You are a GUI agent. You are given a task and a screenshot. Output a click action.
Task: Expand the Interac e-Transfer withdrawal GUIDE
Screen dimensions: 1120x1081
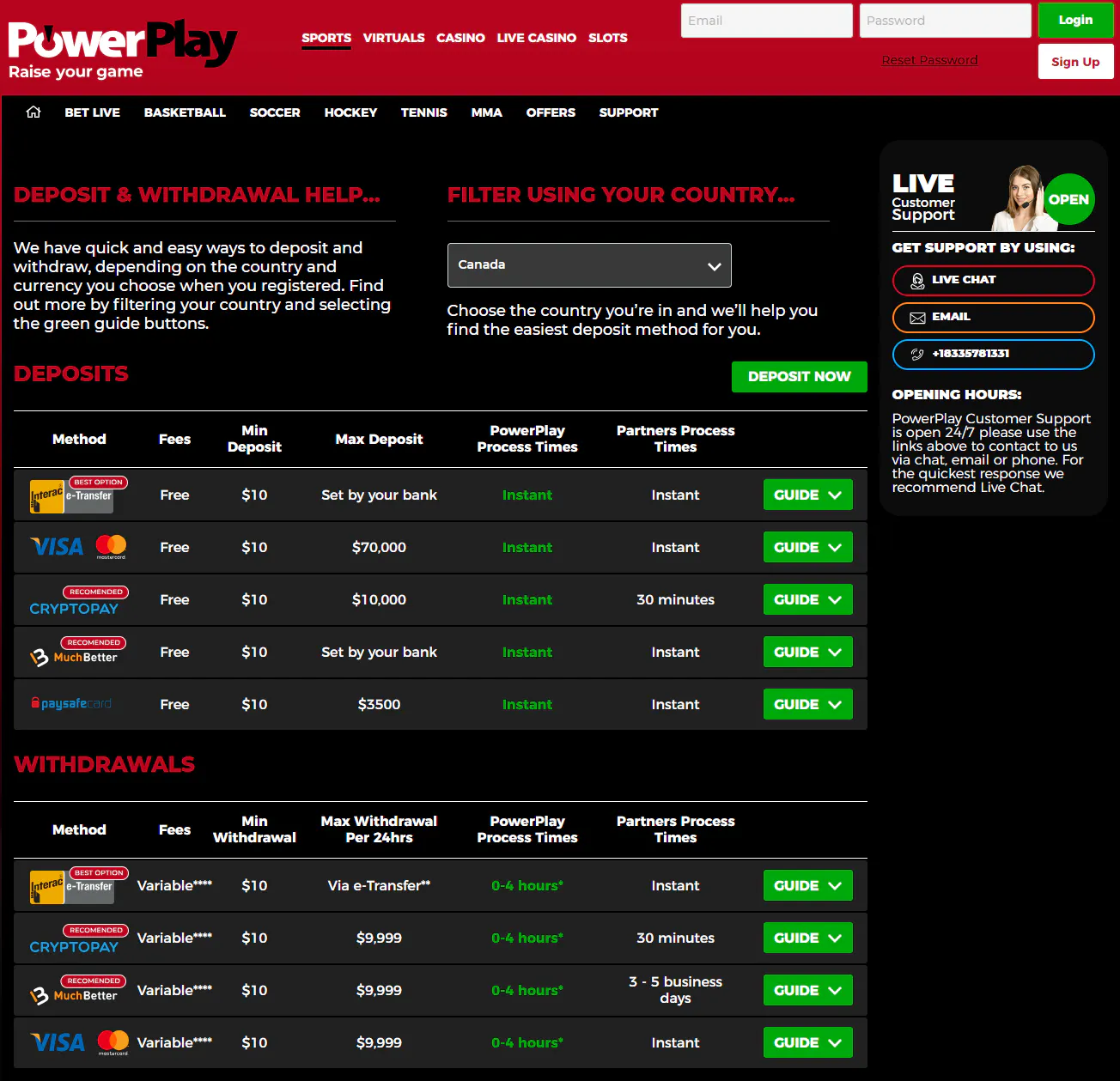click(x=807, y=885)
